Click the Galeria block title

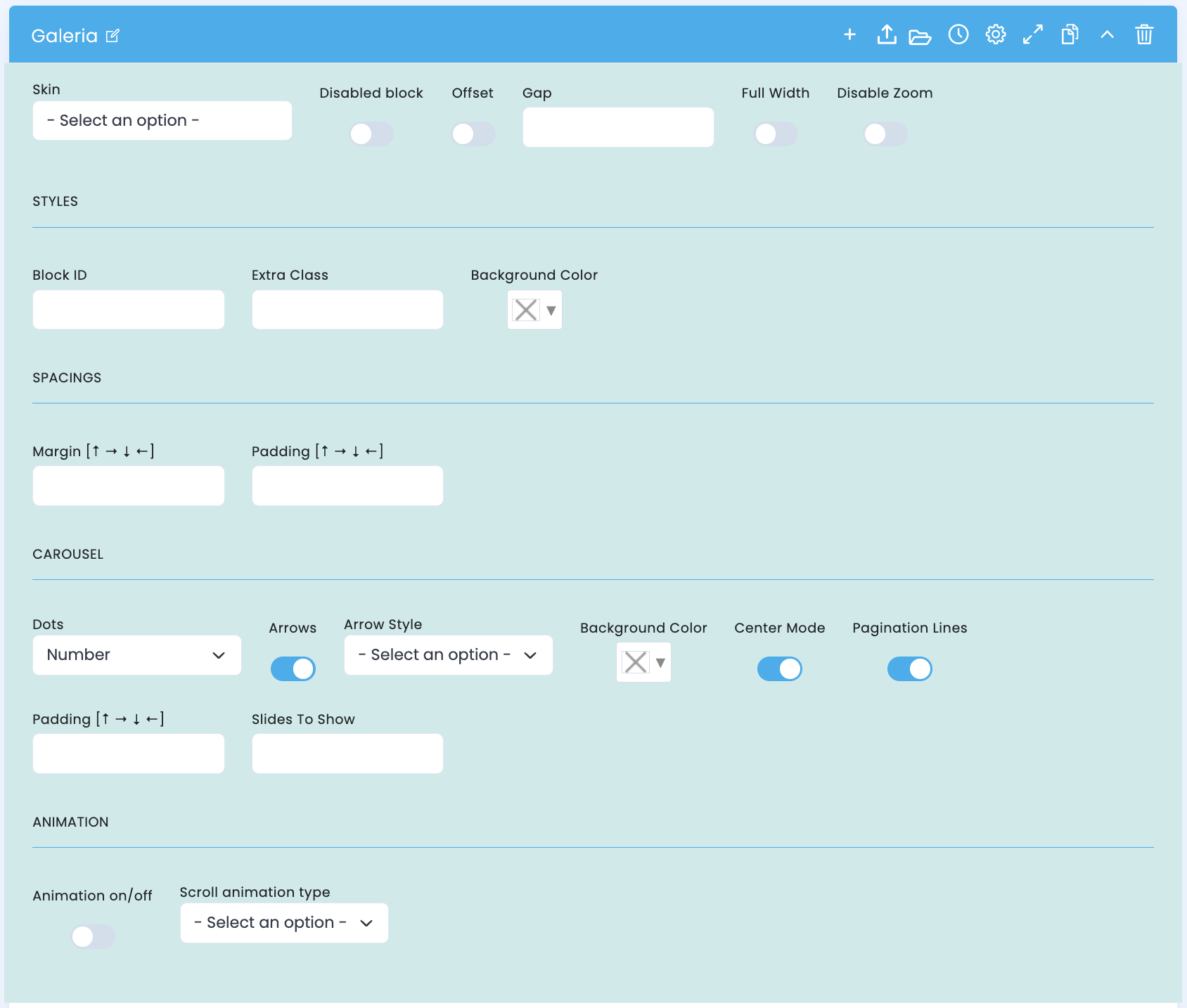pyautogui.click(x=64, y=36)
